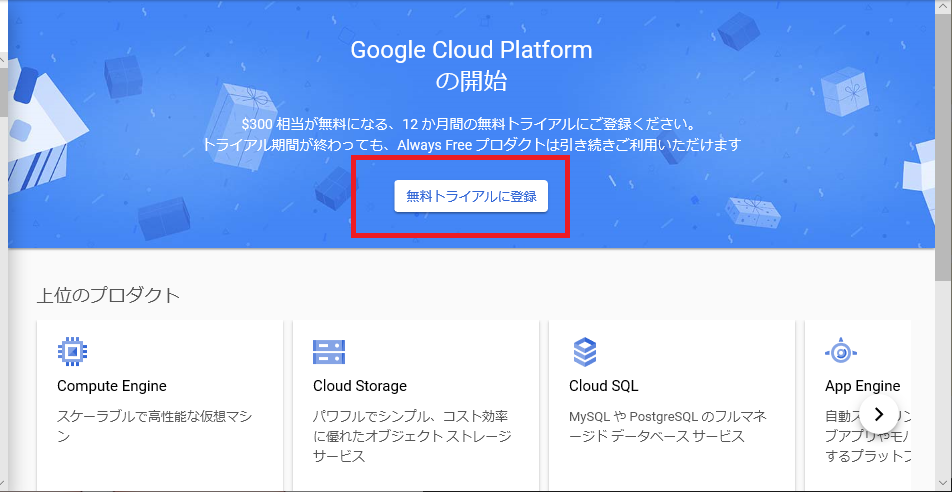
Task: Select the Compute Engine card title
Action: click(x=112, y=386)
